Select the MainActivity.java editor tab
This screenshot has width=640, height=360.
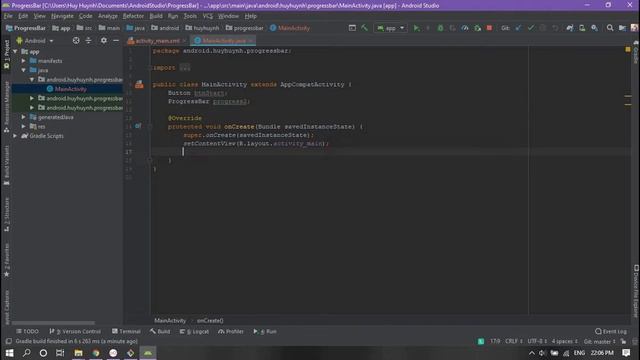223,41
